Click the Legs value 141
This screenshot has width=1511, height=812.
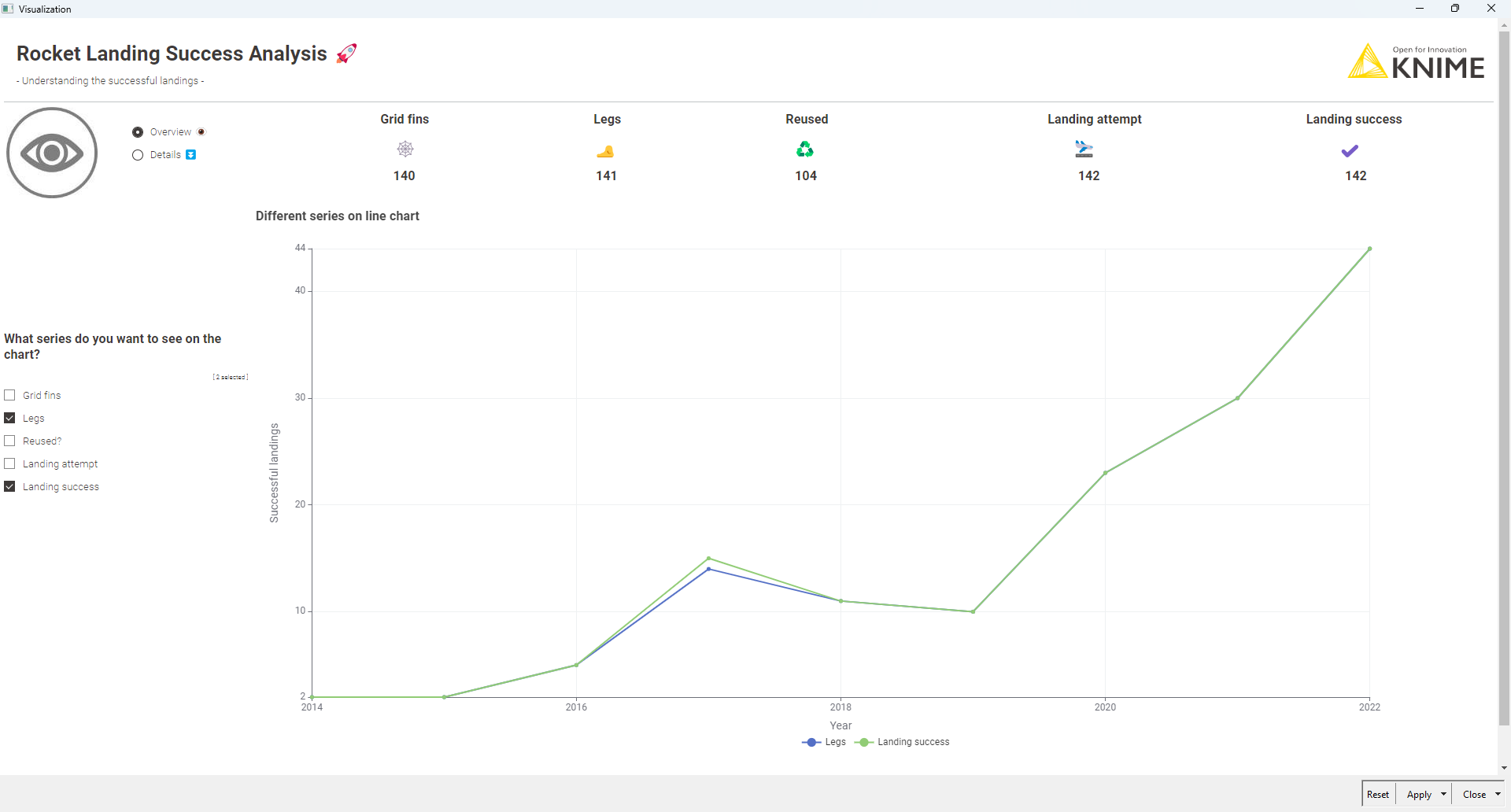[x=606, y=175]
